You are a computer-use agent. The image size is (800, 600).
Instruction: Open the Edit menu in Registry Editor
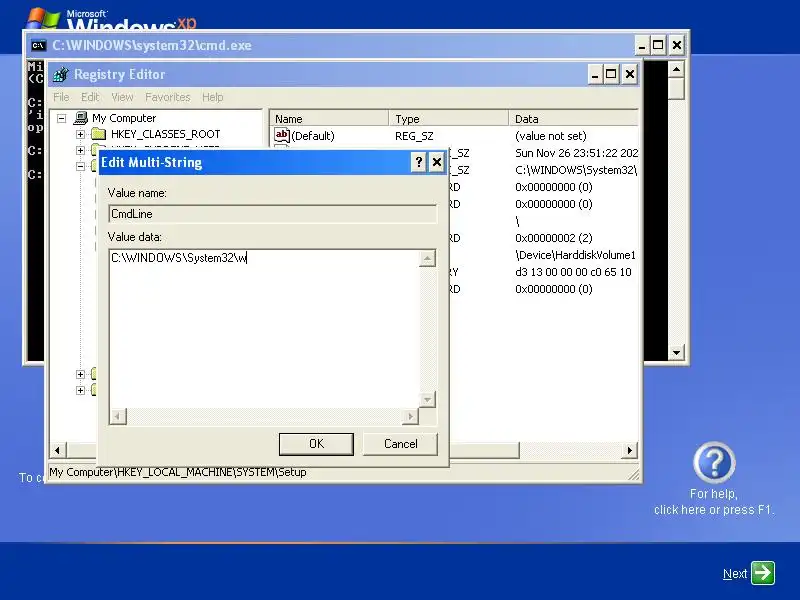[90, 97]
